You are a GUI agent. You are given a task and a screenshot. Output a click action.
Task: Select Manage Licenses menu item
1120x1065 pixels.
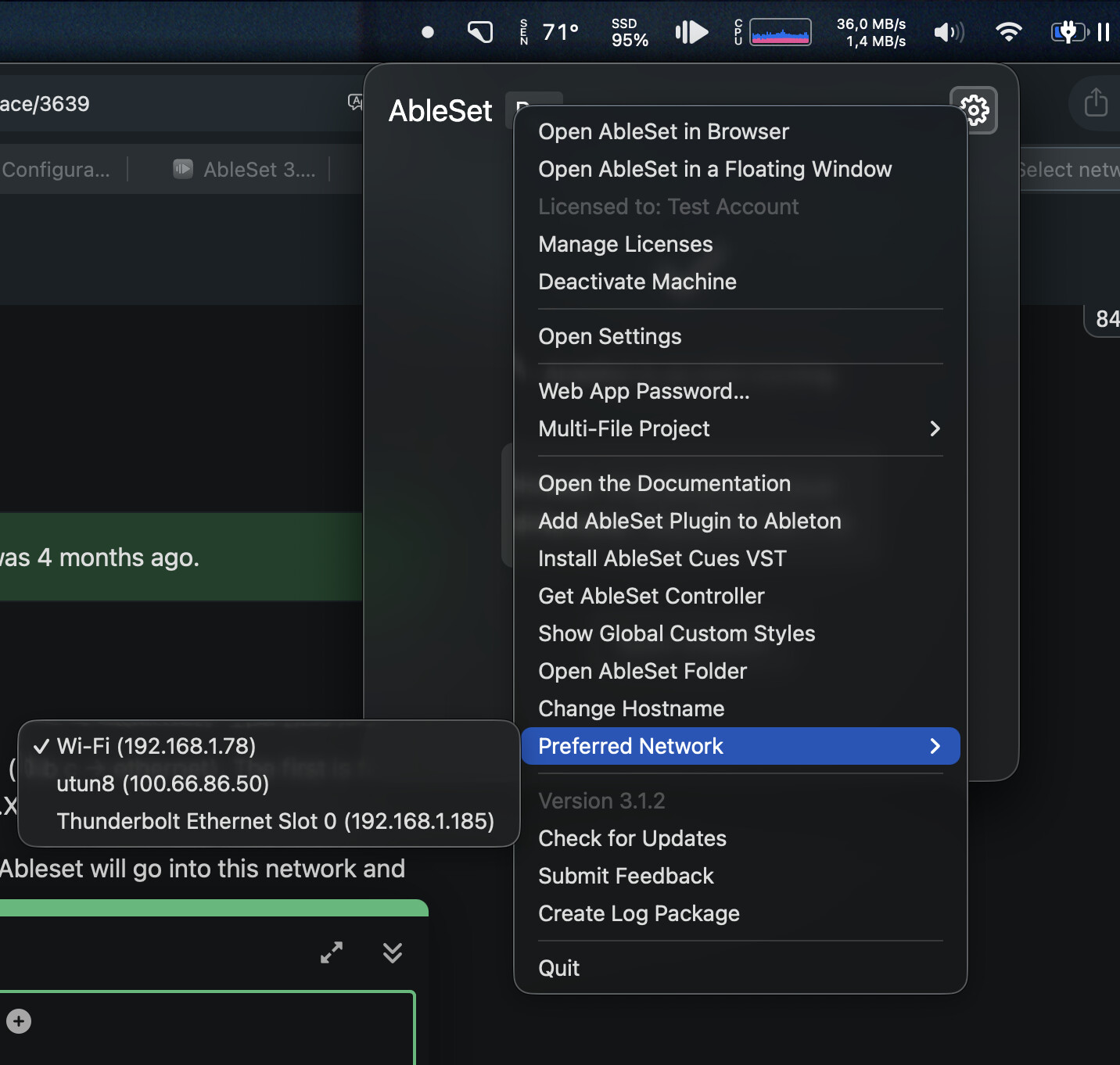tap(741, 244)
